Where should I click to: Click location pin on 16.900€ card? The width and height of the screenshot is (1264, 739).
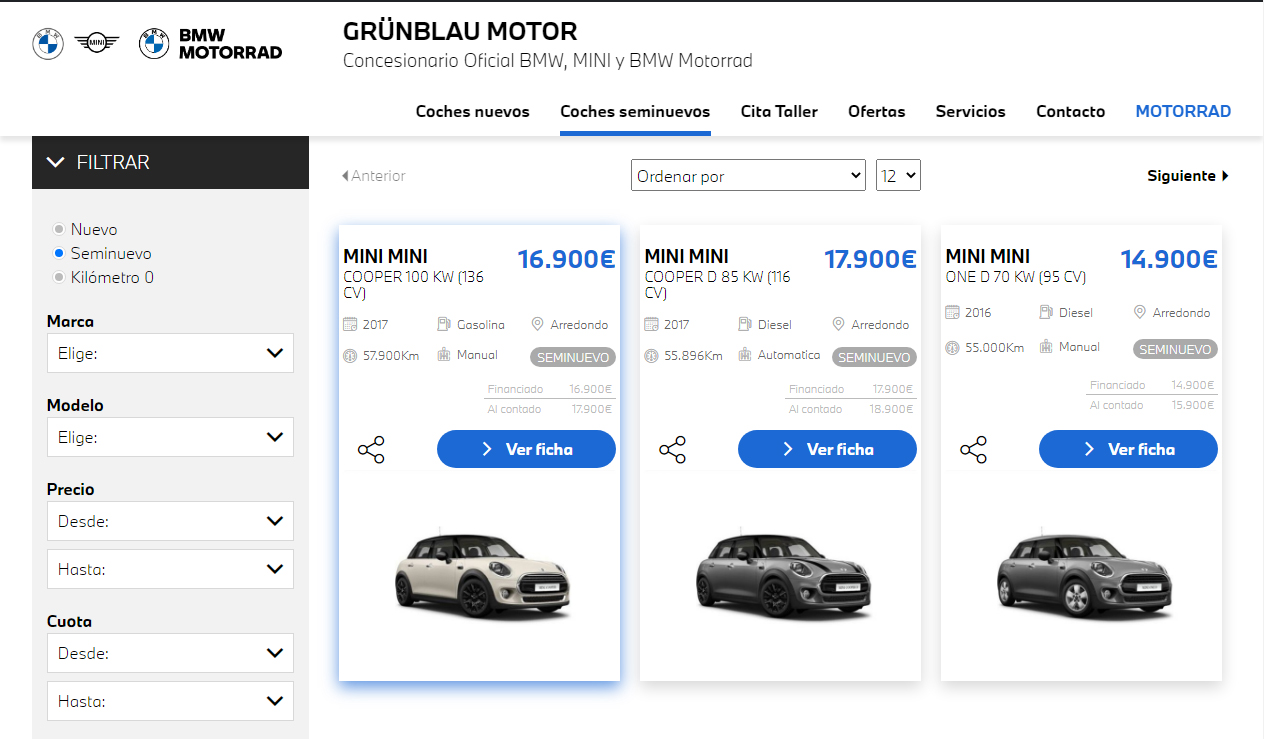coord(537,324)
